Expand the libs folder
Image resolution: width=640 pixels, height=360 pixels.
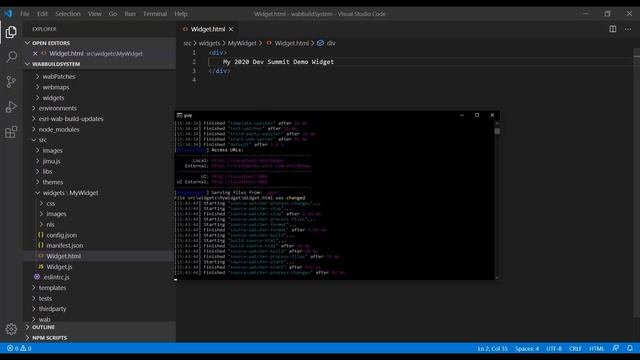pos(47,171)
